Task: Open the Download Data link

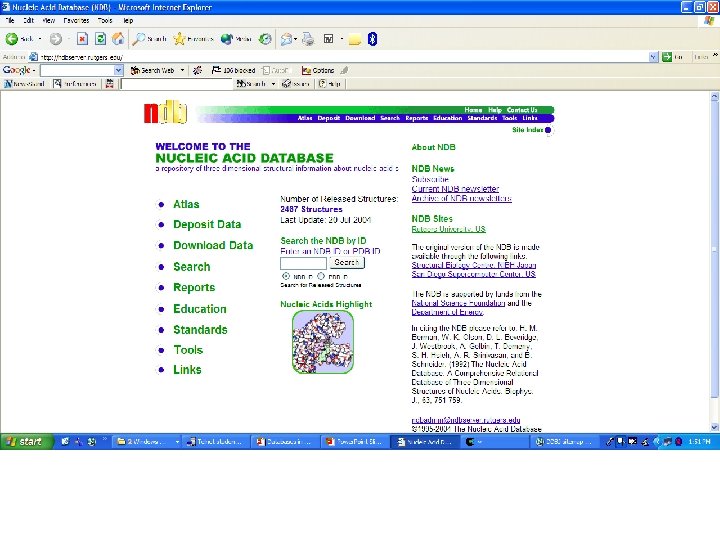Action: click(213, 245)
